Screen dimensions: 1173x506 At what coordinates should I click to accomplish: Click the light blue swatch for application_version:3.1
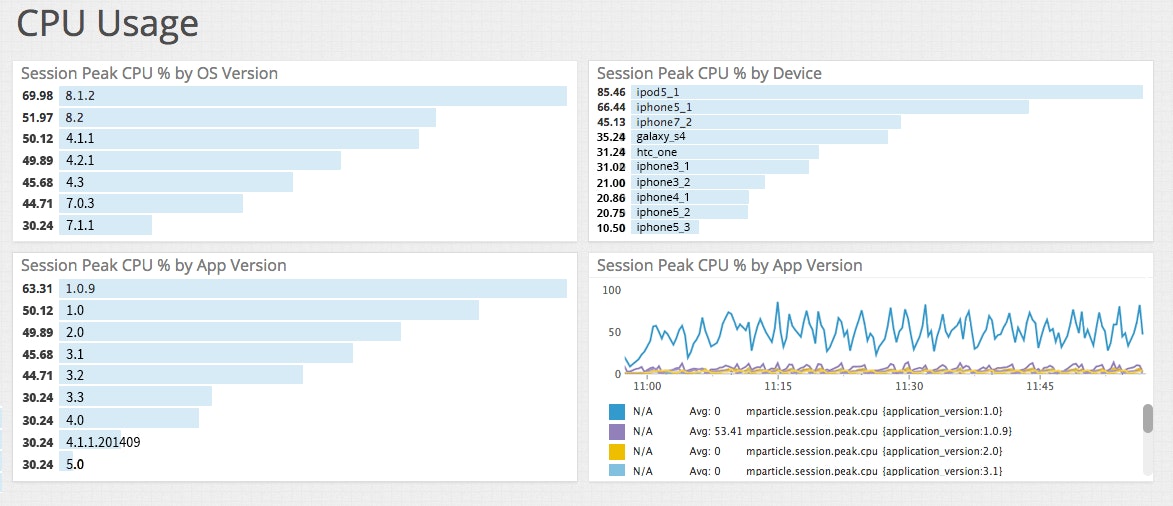(617, 470)
